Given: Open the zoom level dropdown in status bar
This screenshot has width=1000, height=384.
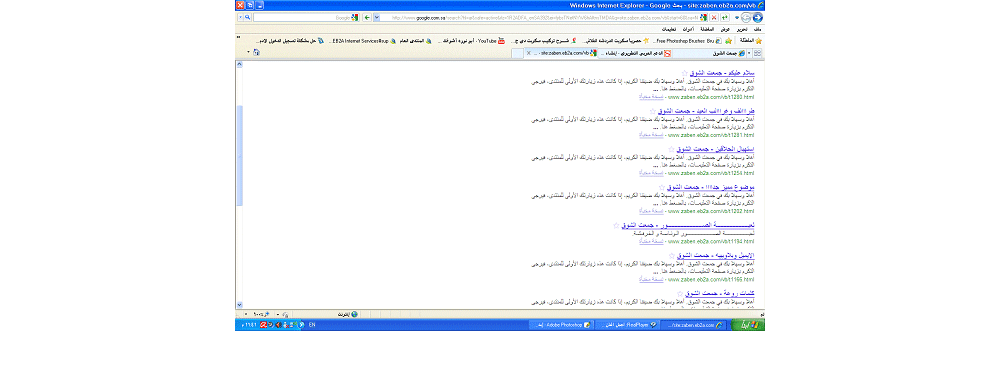Looking at the screenshot, I should point(246,314).
